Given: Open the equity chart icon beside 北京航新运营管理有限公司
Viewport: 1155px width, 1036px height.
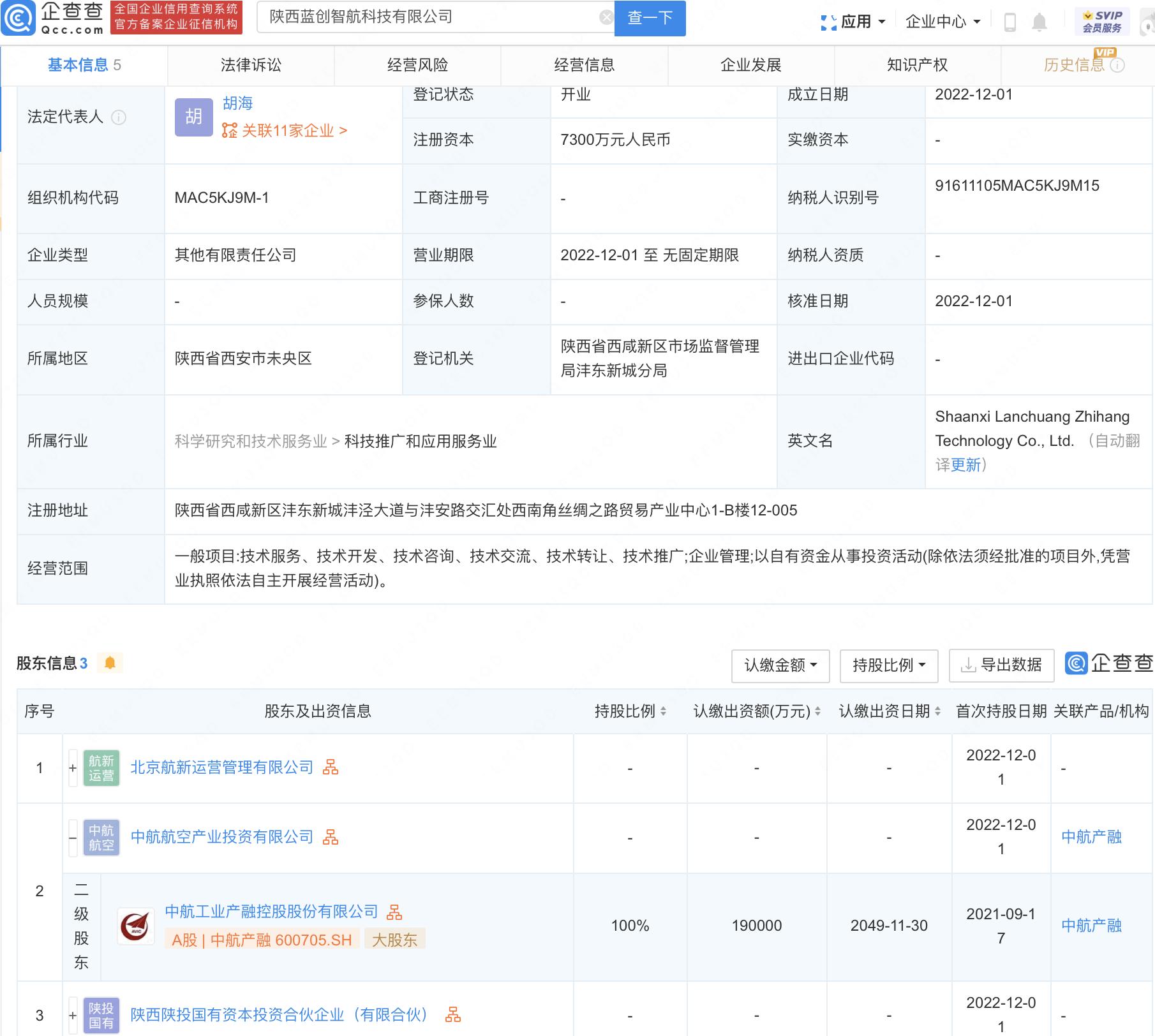Looking at the screenshot, I should (x=331, y=767).
